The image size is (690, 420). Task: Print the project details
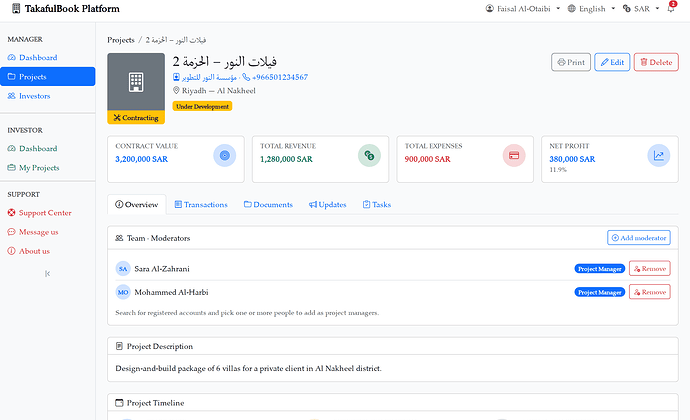tap(571, 62)
